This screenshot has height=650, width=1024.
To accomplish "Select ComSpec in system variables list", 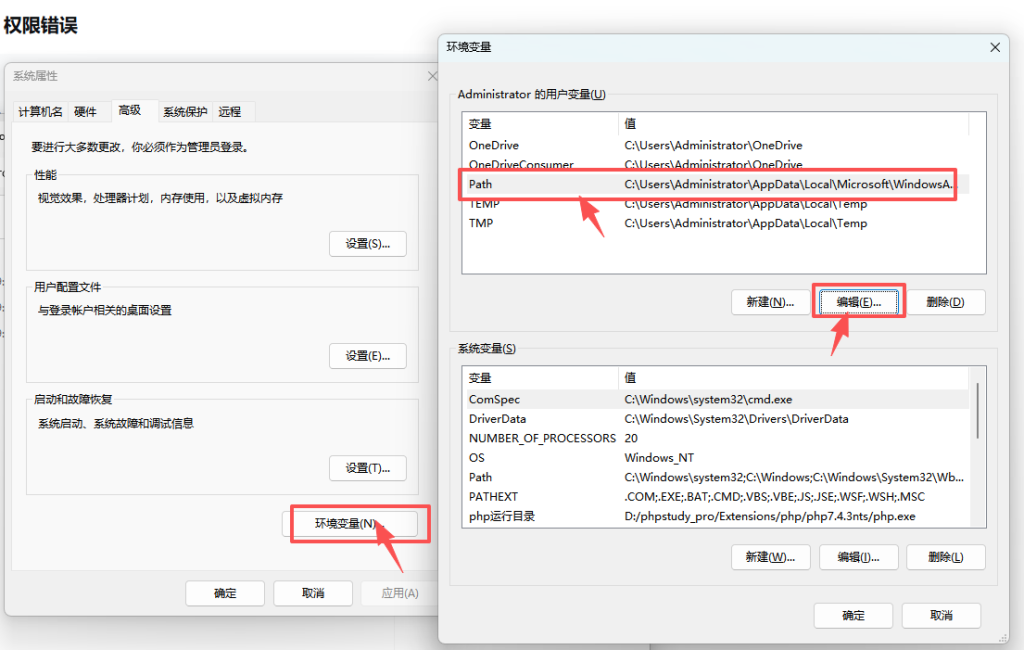I will coord(494,399).
